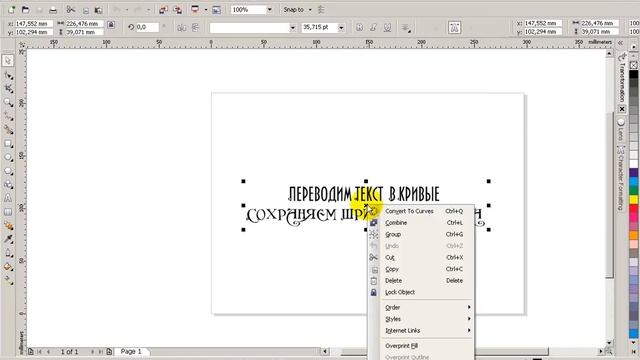Select the Shape tool
The width and height of the screenshot is (640, 360).
coord(8,75)
